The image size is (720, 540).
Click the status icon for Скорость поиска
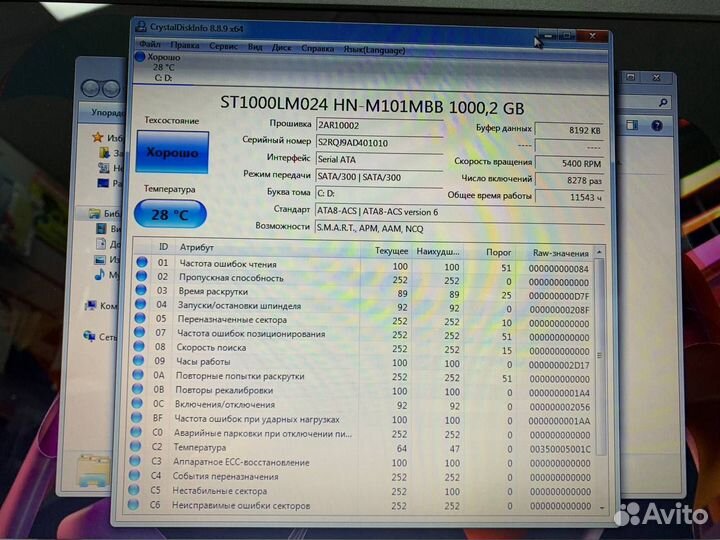(x=139, y=346)
